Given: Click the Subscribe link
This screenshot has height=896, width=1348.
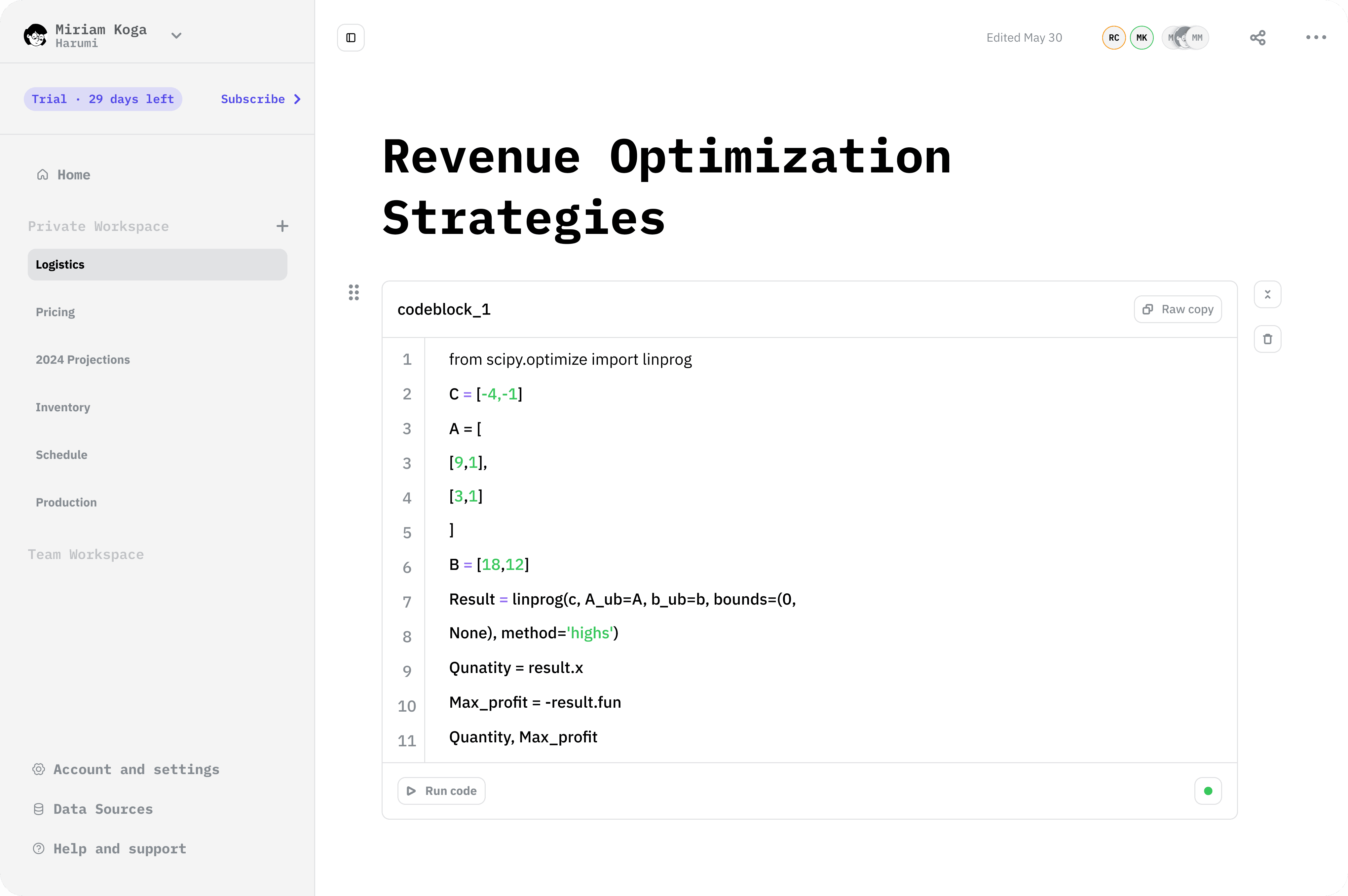Looking at the screenshot, I should click(x=261, y=99).
